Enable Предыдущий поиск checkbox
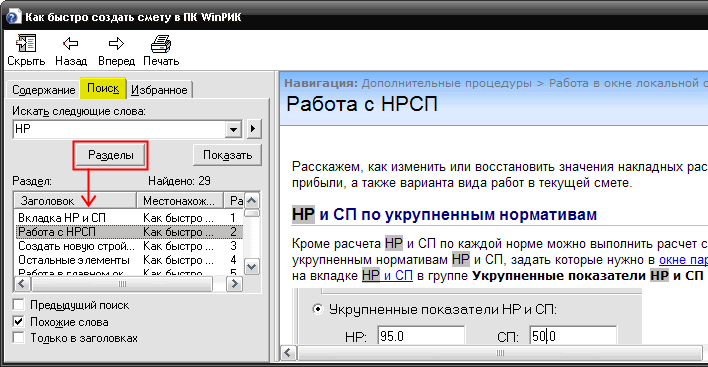Screen dimensions: 708x367 pyautogui.click(x=19, y=305)
